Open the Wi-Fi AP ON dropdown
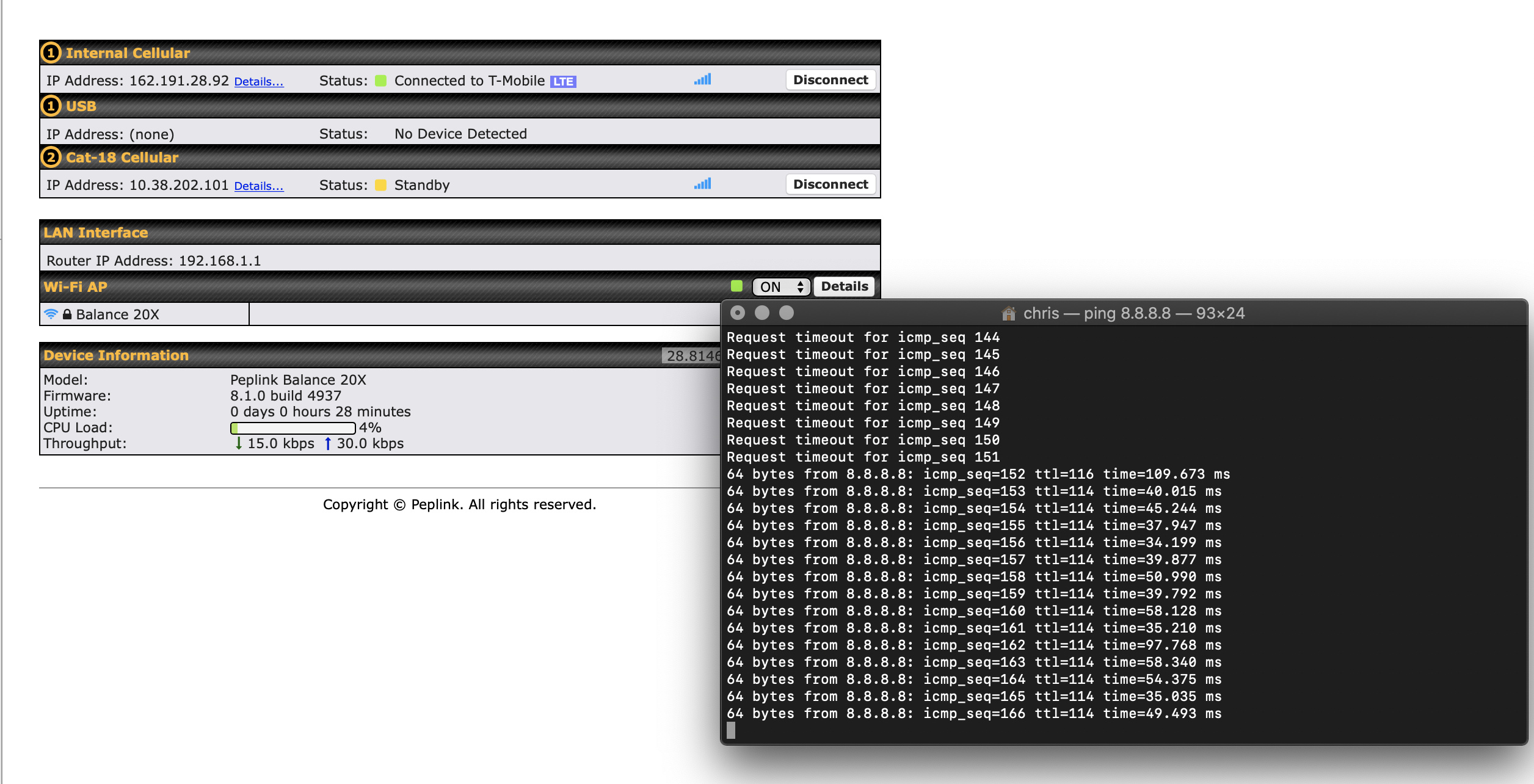The image size is (1534, 784). tap(781, 287)
